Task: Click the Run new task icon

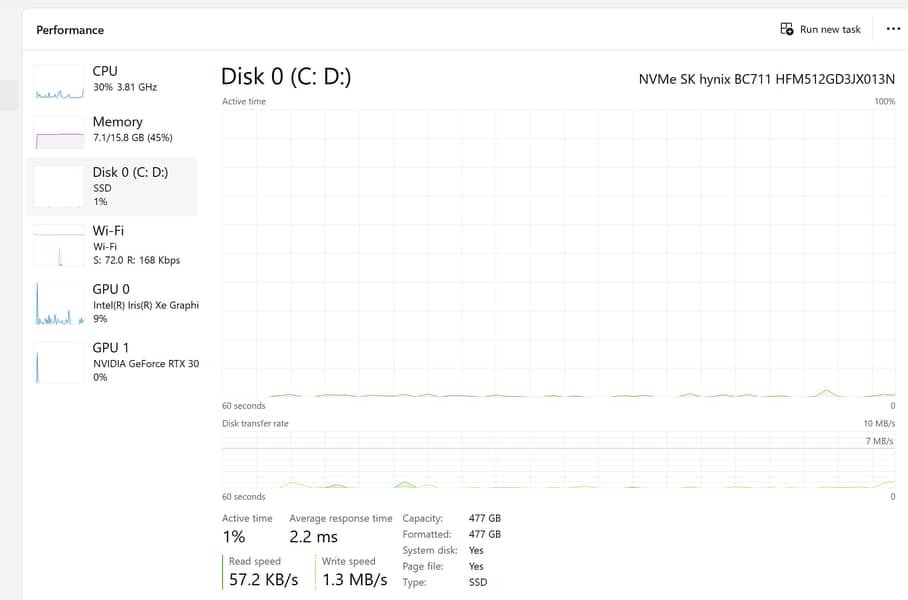Action: (787, 29)
